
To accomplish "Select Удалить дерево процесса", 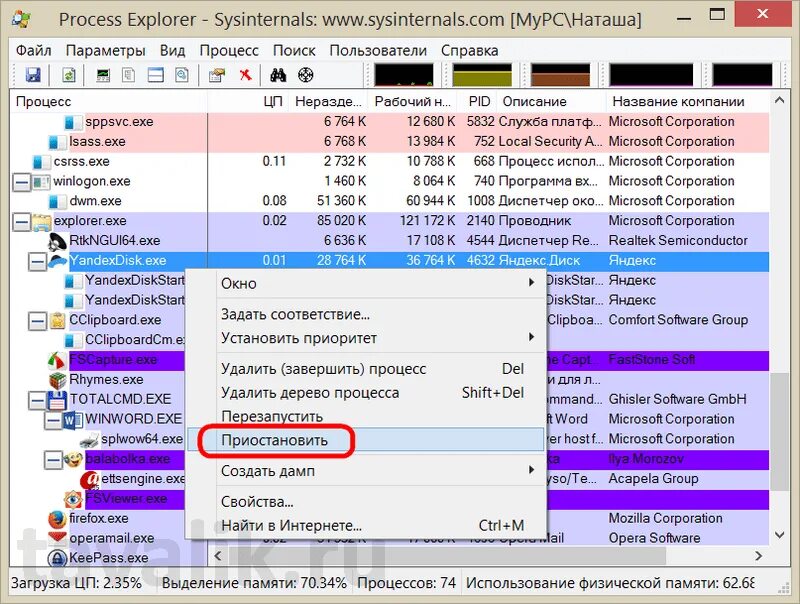I will (366, 392).
